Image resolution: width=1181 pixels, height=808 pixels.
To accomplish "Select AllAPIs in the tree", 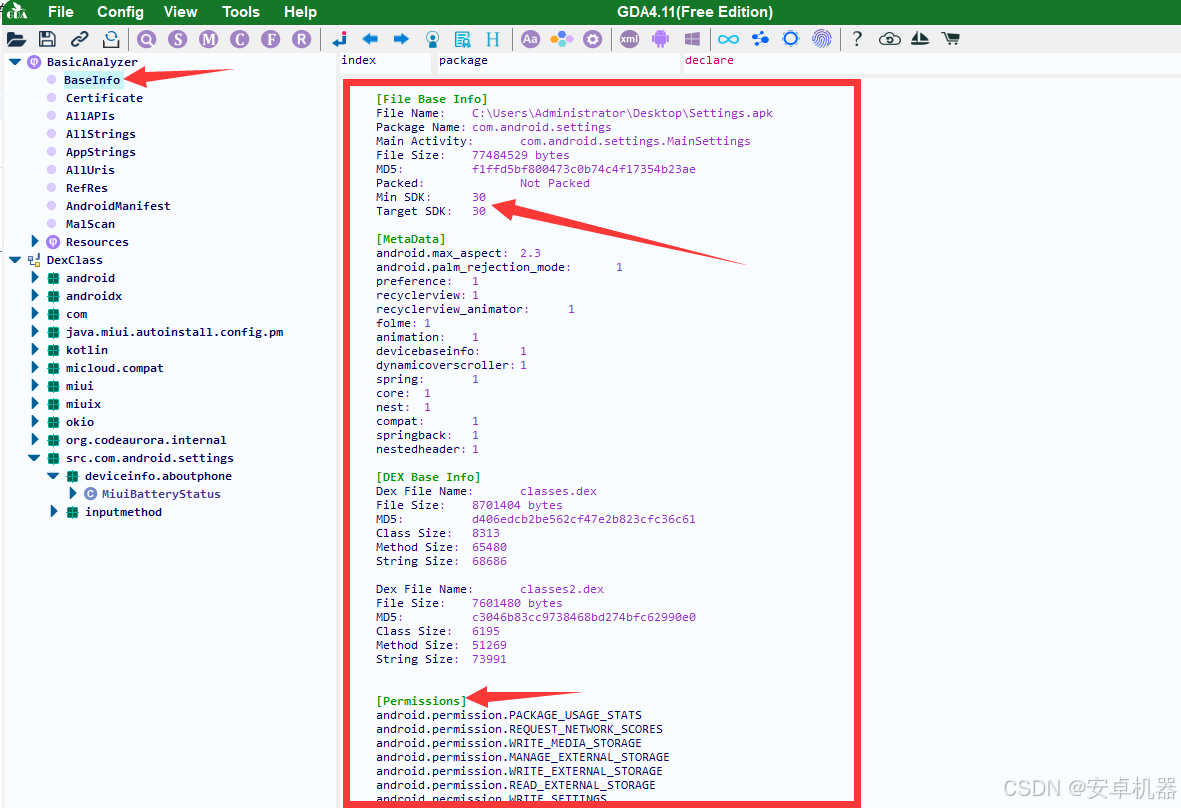I will [90, 116].
